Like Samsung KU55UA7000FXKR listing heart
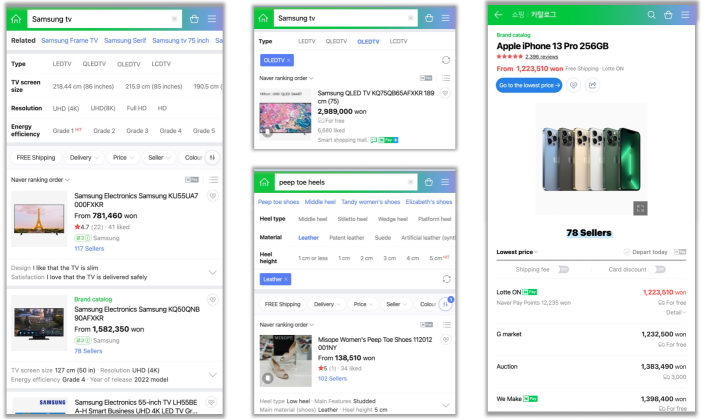This screenshot has width=703, height=419. click(x=213, y=196)
